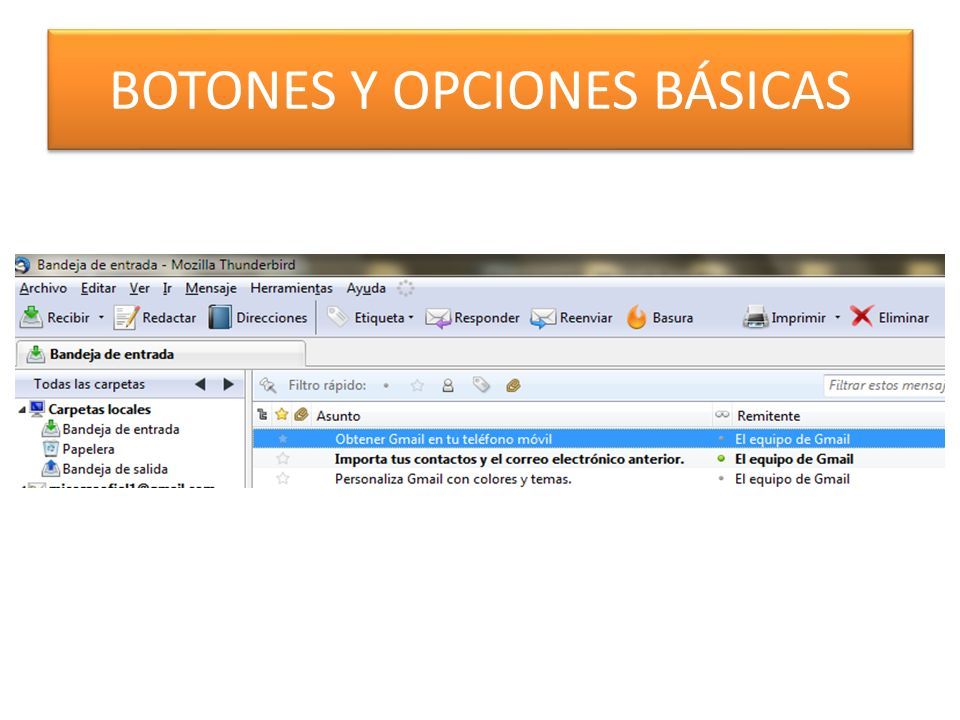Open the Papelera folder

click(79, 449)
